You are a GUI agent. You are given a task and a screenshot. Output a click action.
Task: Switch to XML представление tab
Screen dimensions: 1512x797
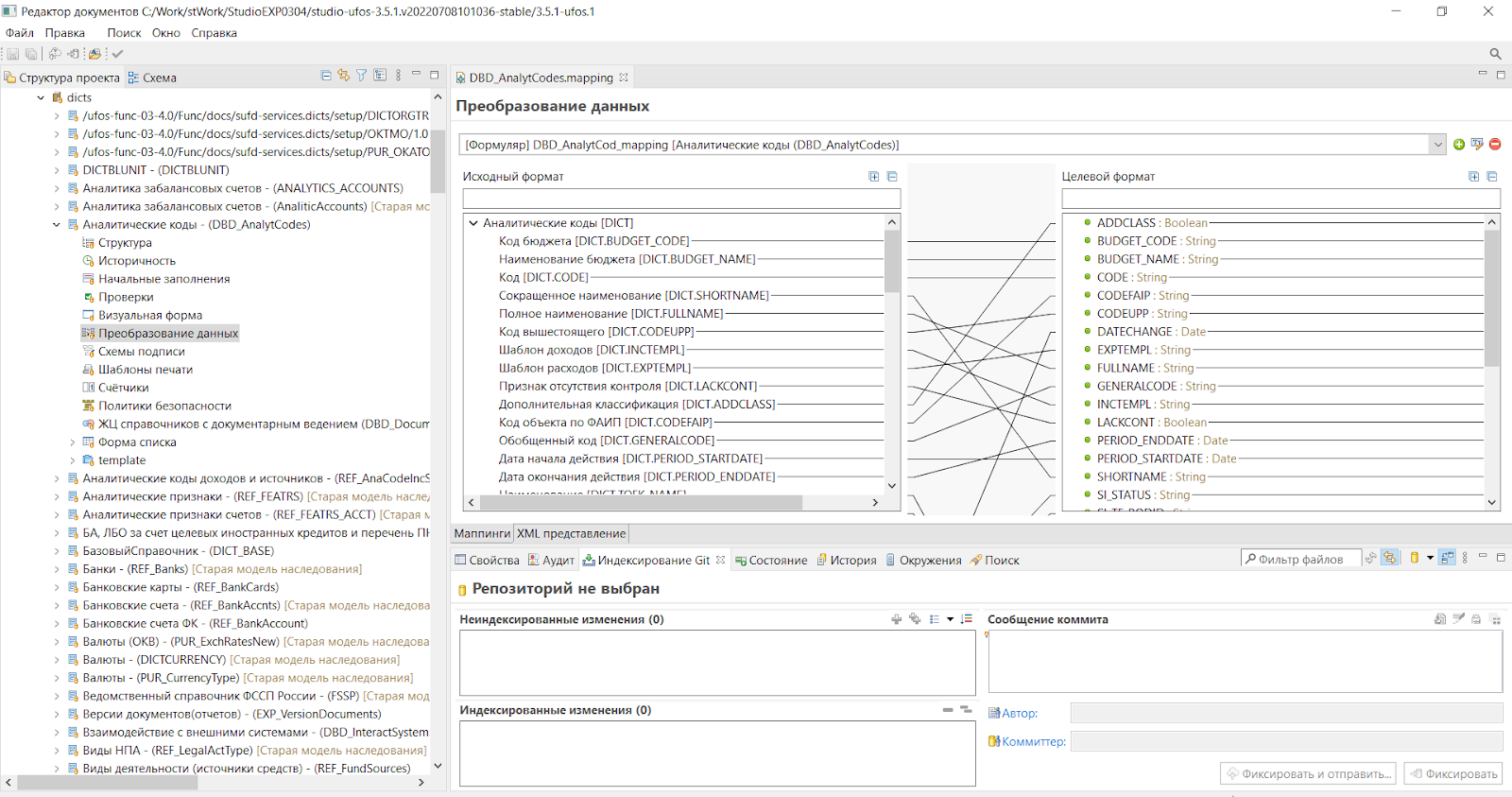(x=571, y=533)
